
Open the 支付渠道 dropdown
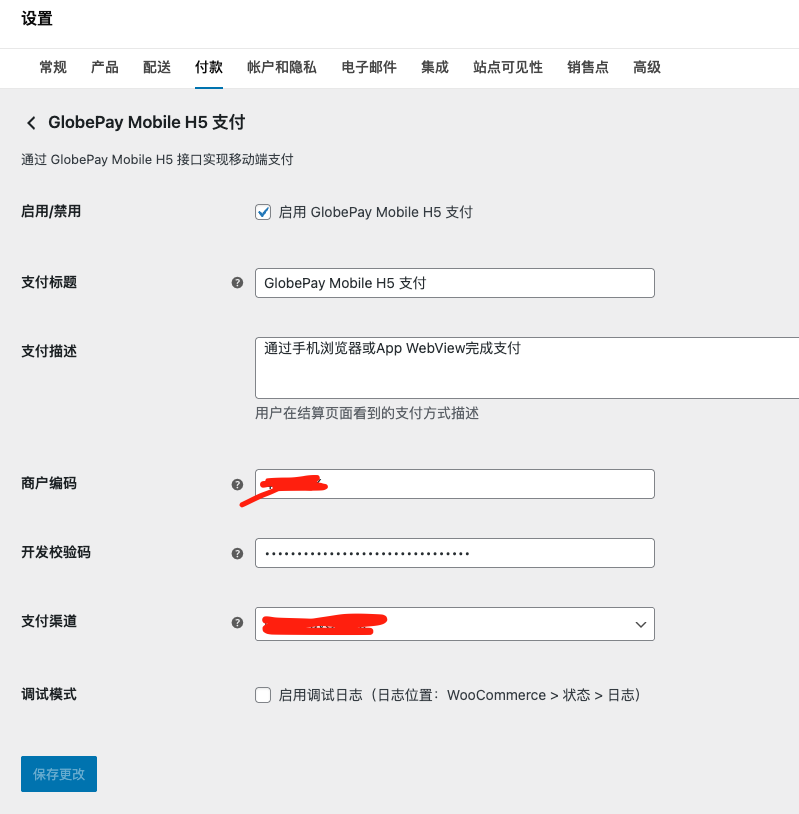click(x=454, y=624)
